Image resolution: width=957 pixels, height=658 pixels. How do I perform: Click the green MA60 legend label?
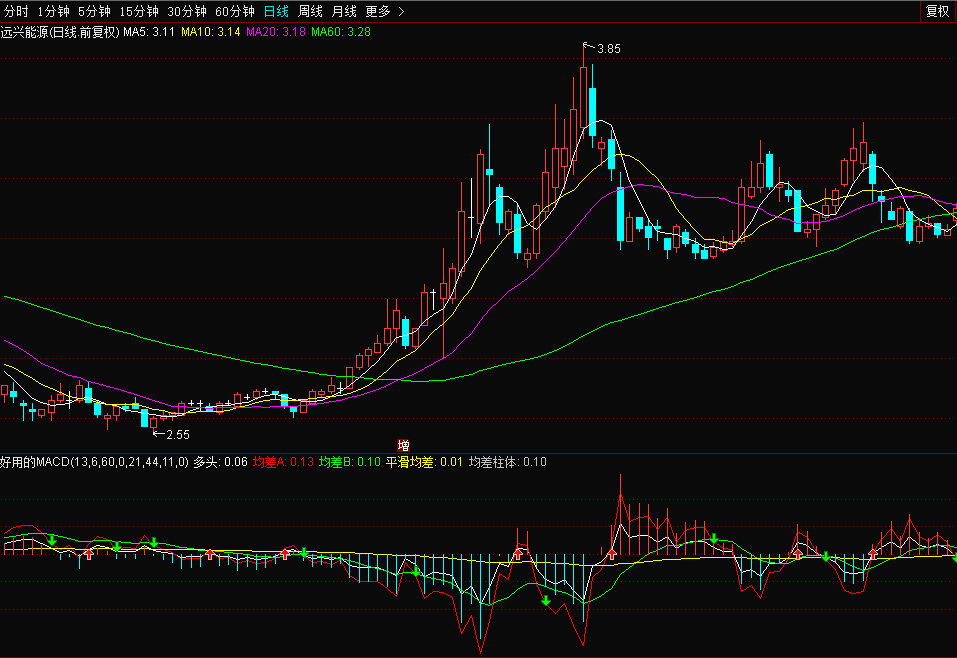(x=341, y=32)
